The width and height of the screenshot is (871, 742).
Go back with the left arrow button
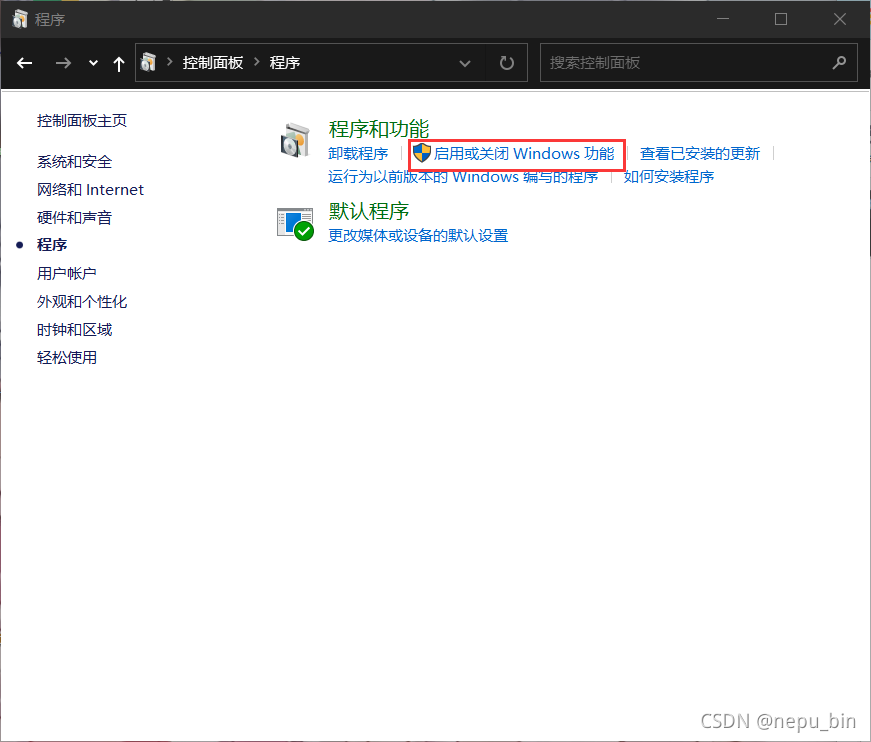[24, 63]
